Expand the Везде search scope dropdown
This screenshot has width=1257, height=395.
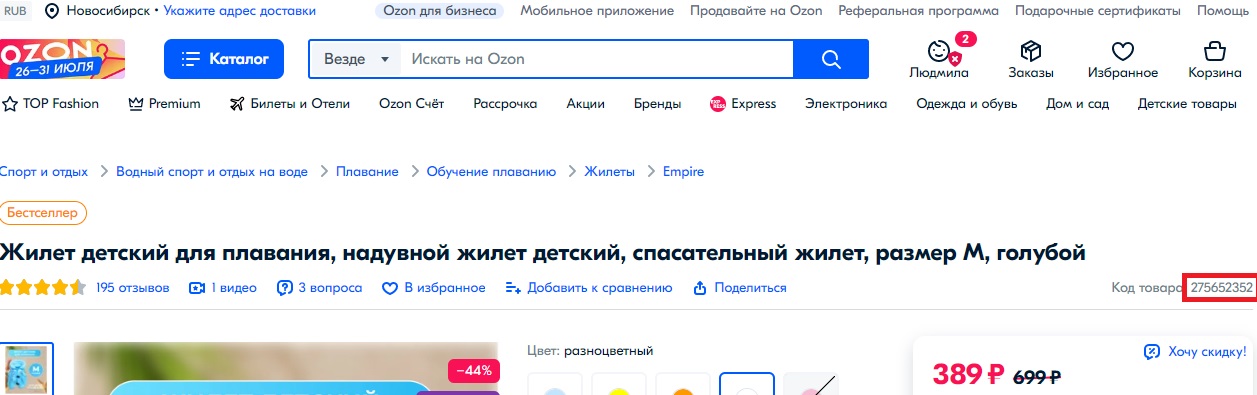[x=355, y=59]
